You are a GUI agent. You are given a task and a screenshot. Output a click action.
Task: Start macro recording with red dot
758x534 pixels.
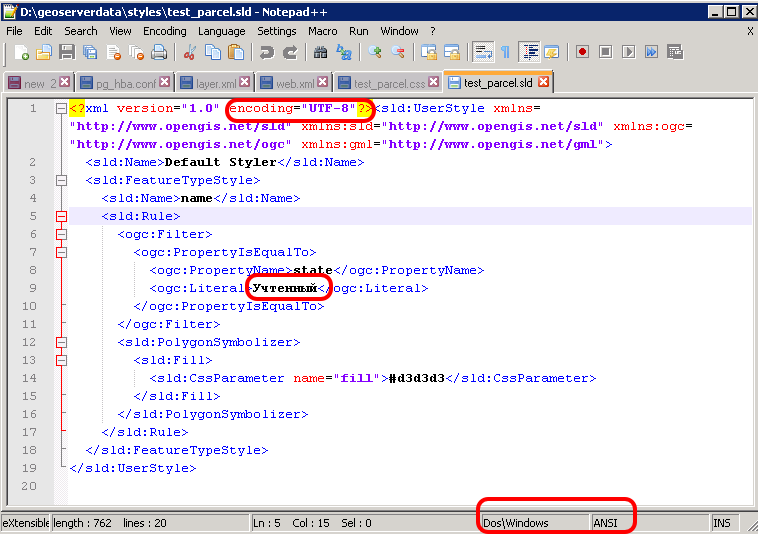pyautogui.click(x=582, y=52)
